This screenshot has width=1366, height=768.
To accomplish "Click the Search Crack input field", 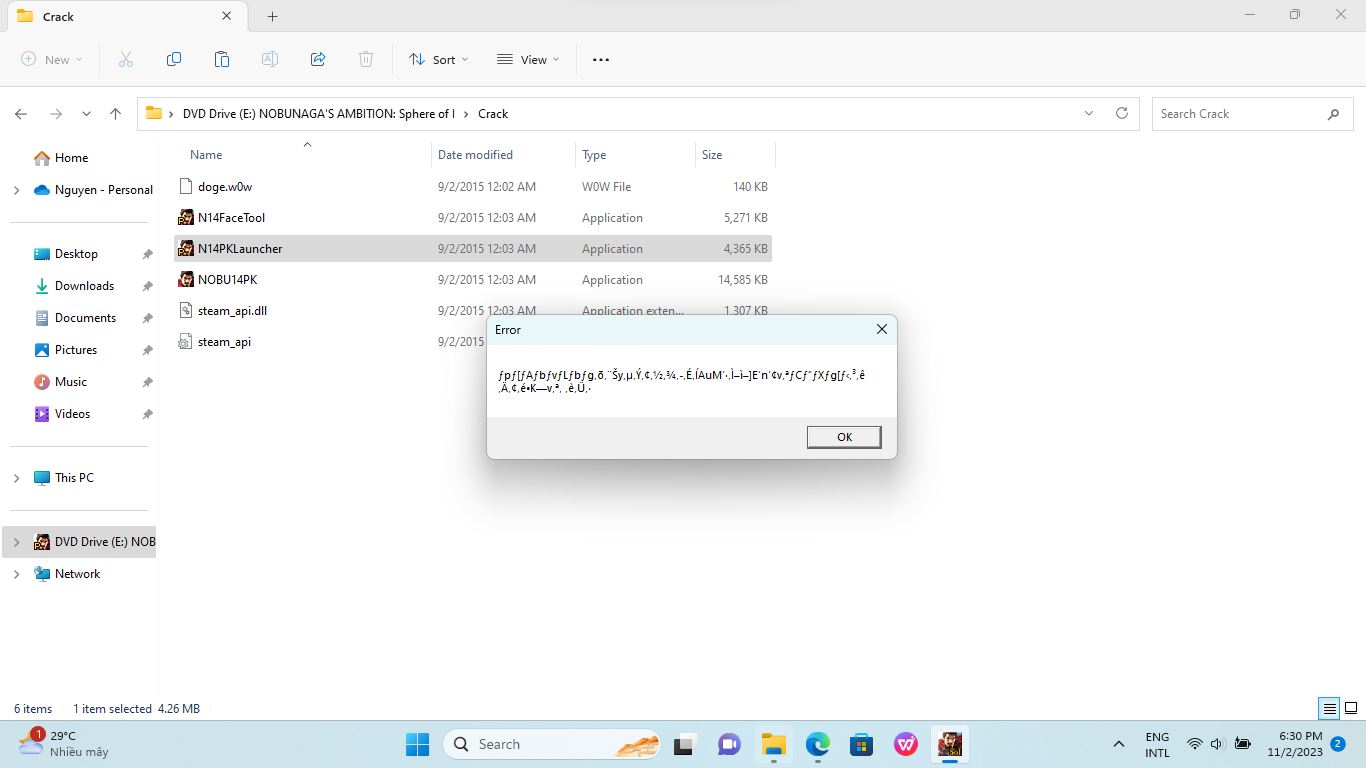I will 1240,114.
